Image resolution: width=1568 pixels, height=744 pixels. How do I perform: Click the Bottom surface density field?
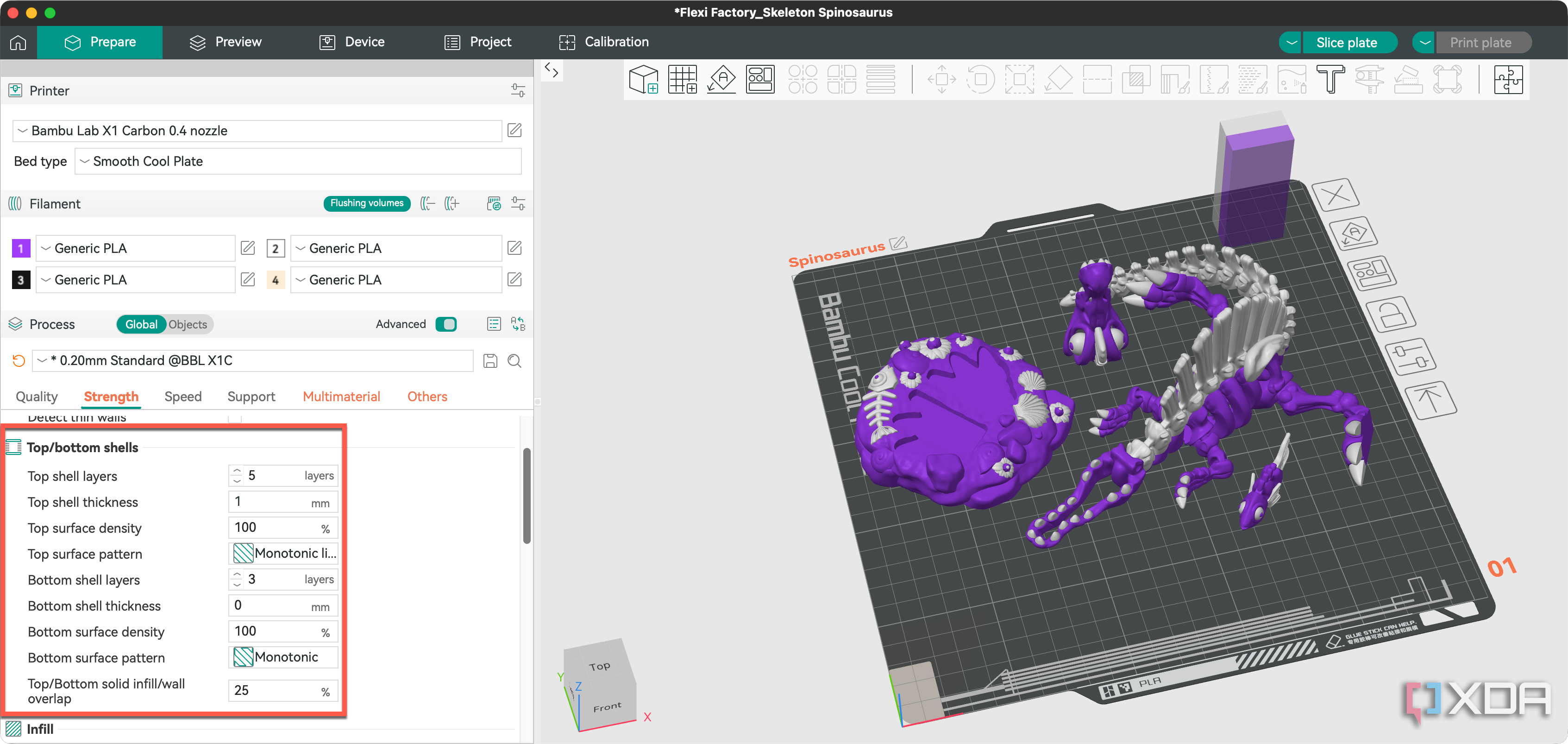284,631
